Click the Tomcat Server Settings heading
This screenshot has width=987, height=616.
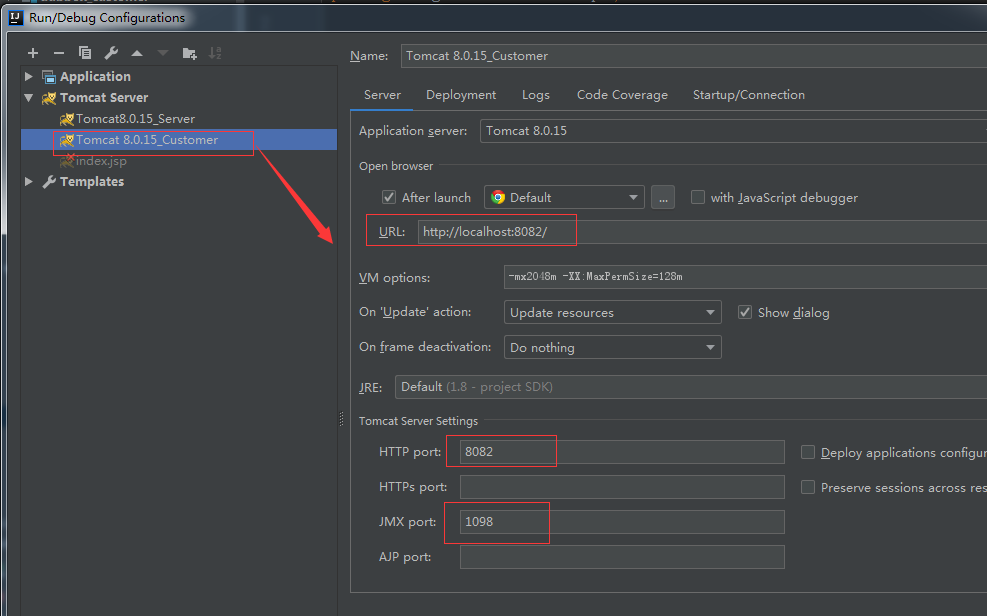click(x=419, y=421)
